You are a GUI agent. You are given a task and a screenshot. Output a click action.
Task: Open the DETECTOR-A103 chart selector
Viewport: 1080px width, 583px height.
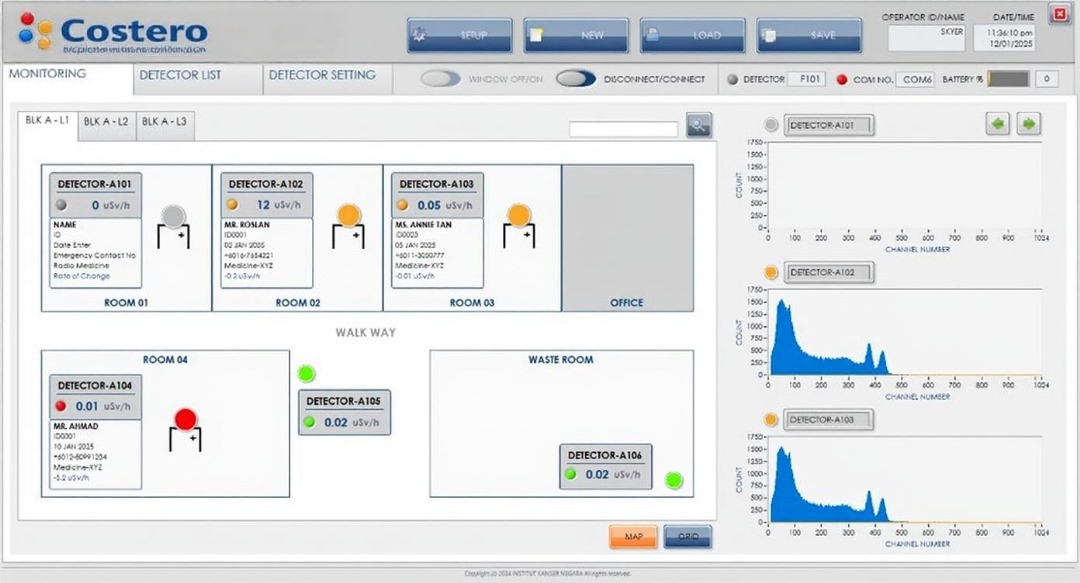click(828, 420)
